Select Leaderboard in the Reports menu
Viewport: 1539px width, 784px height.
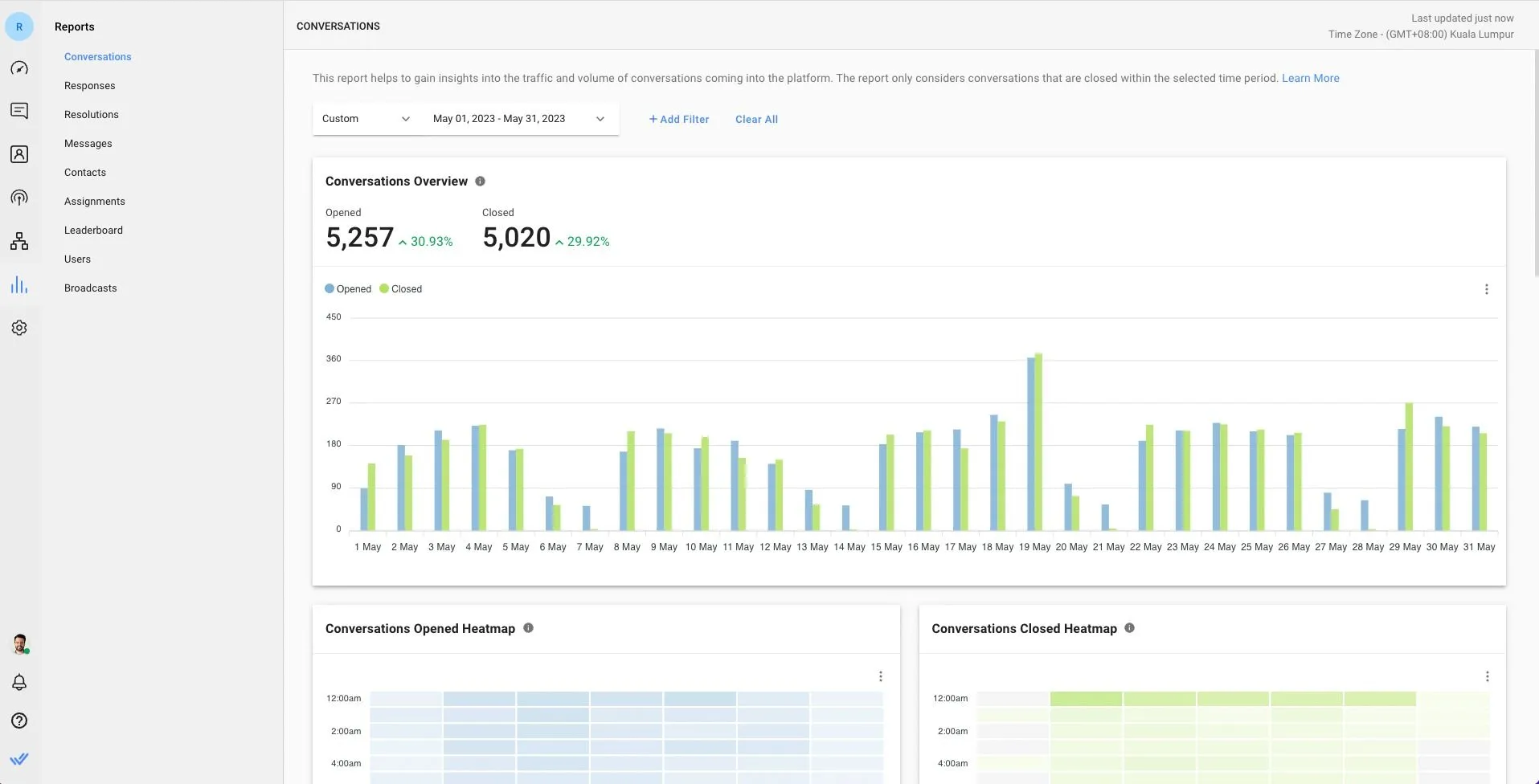coord(93,231)
